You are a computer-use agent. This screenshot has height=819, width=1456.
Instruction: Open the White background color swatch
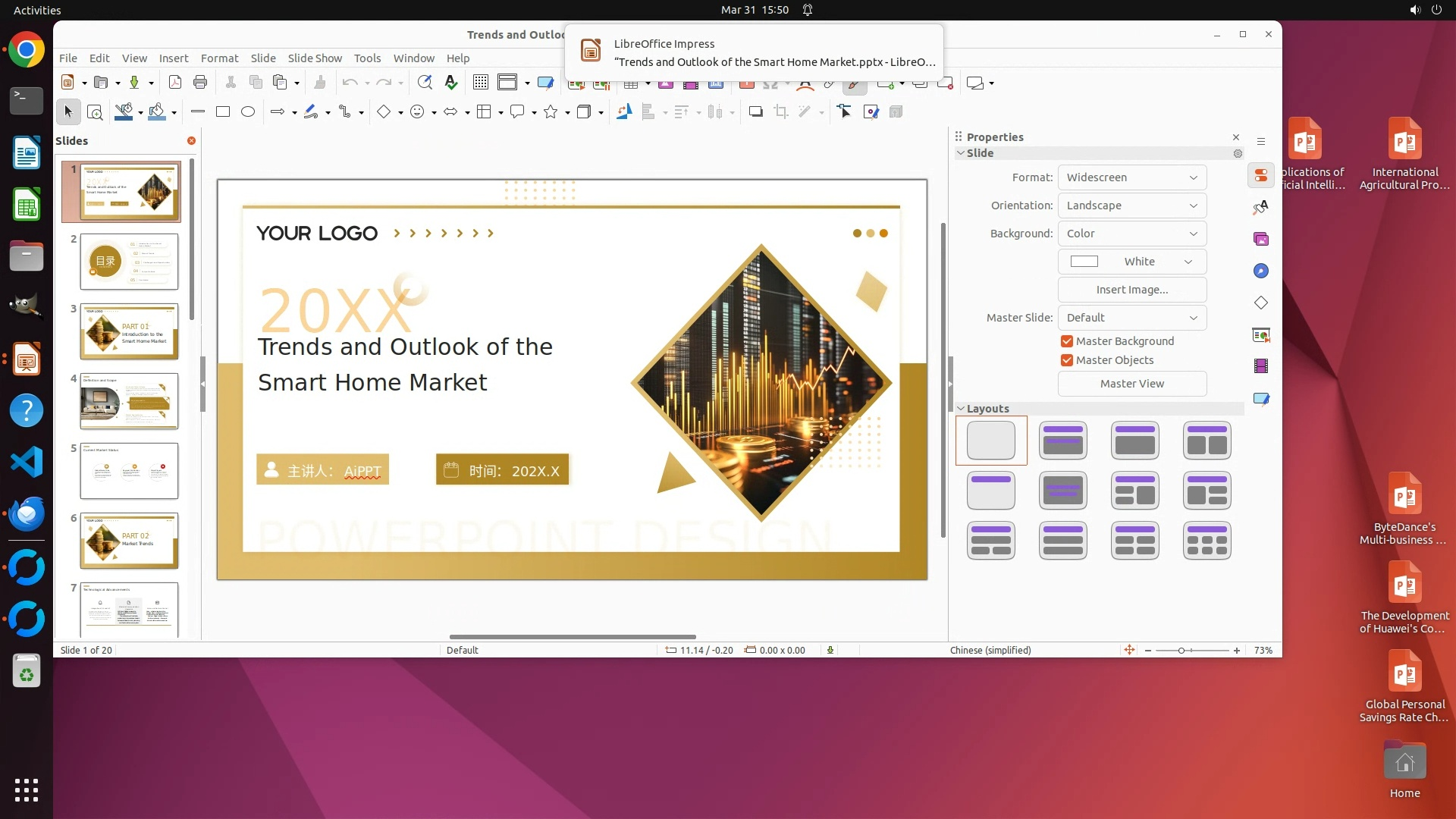1131,262
